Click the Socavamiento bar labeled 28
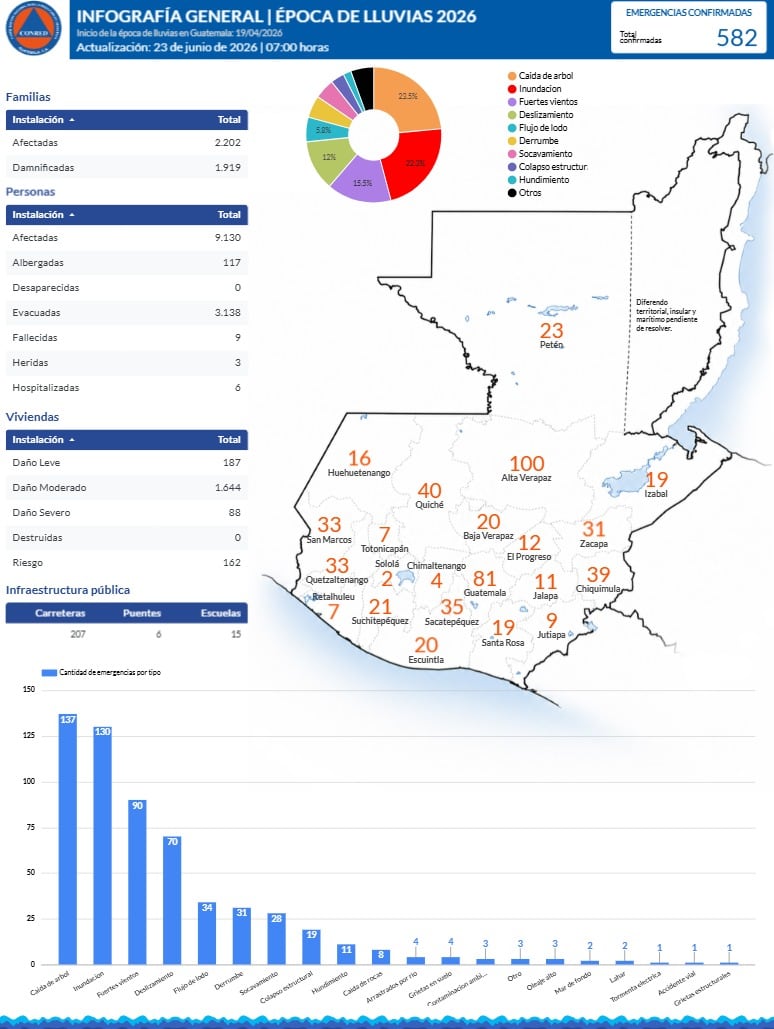774x1029 pixels. [276, 938]
